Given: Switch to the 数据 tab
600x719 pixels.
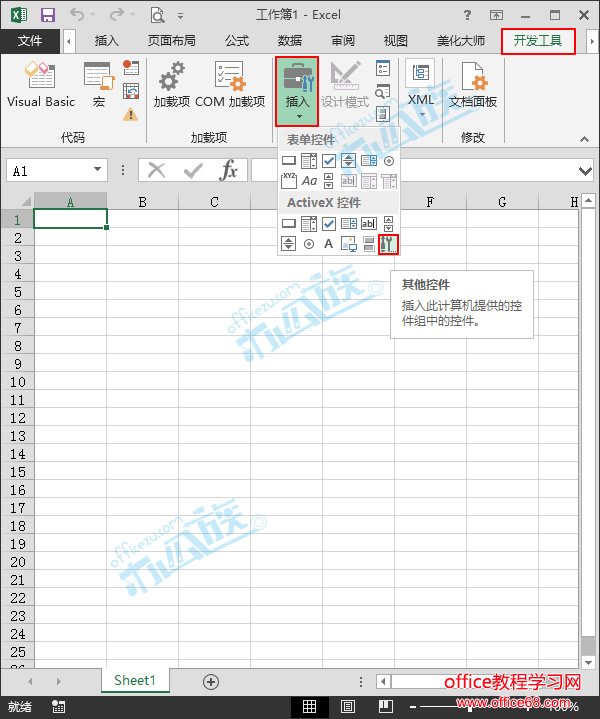Looking at the screenshot, I should [x=290, y=41].
